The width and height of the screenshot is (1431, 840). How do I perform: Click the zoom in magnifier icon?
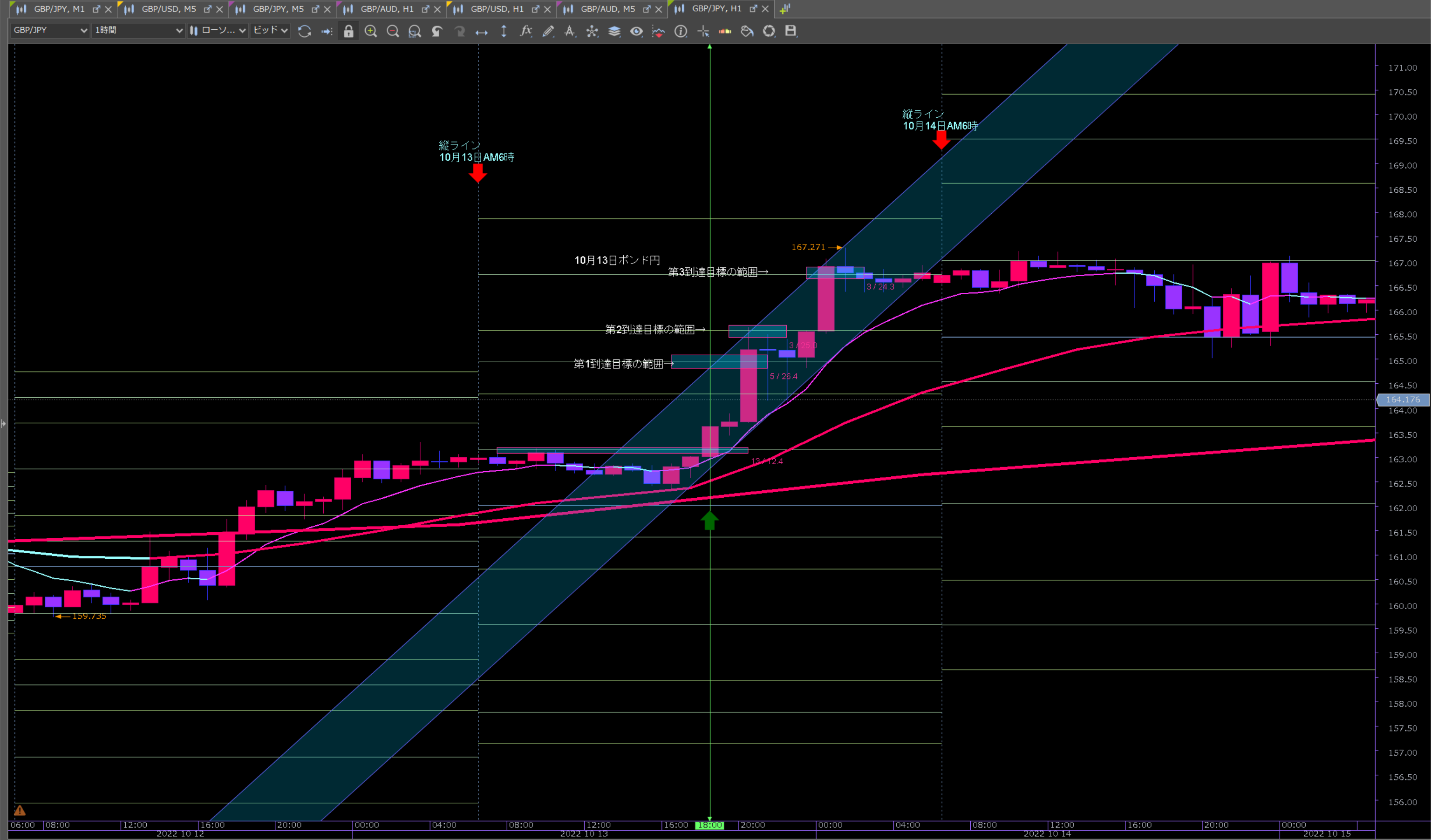point(371,31)
